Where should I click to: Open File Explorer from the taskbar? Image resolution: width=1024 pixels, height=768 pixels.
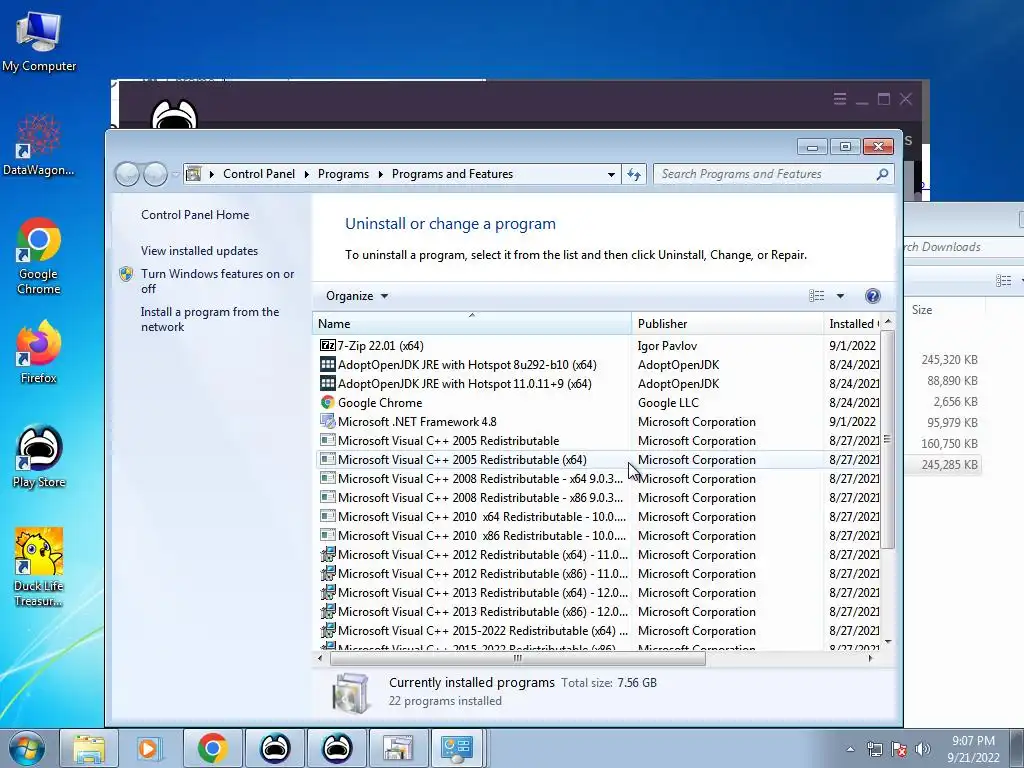click(89, 748)
